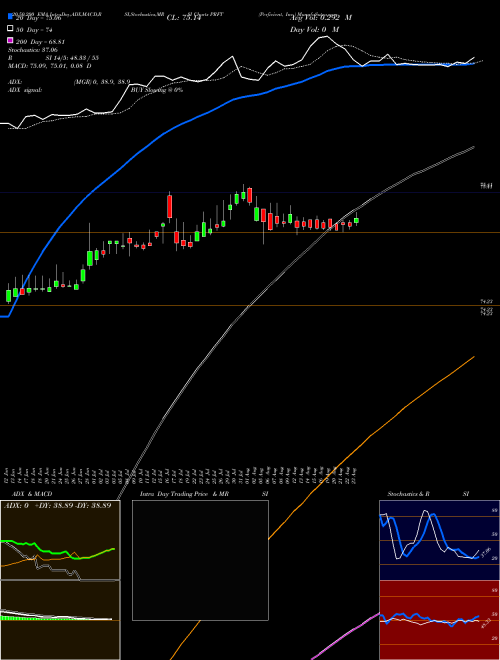Open the blue Stochastics sub-chart

pos(439,540)
